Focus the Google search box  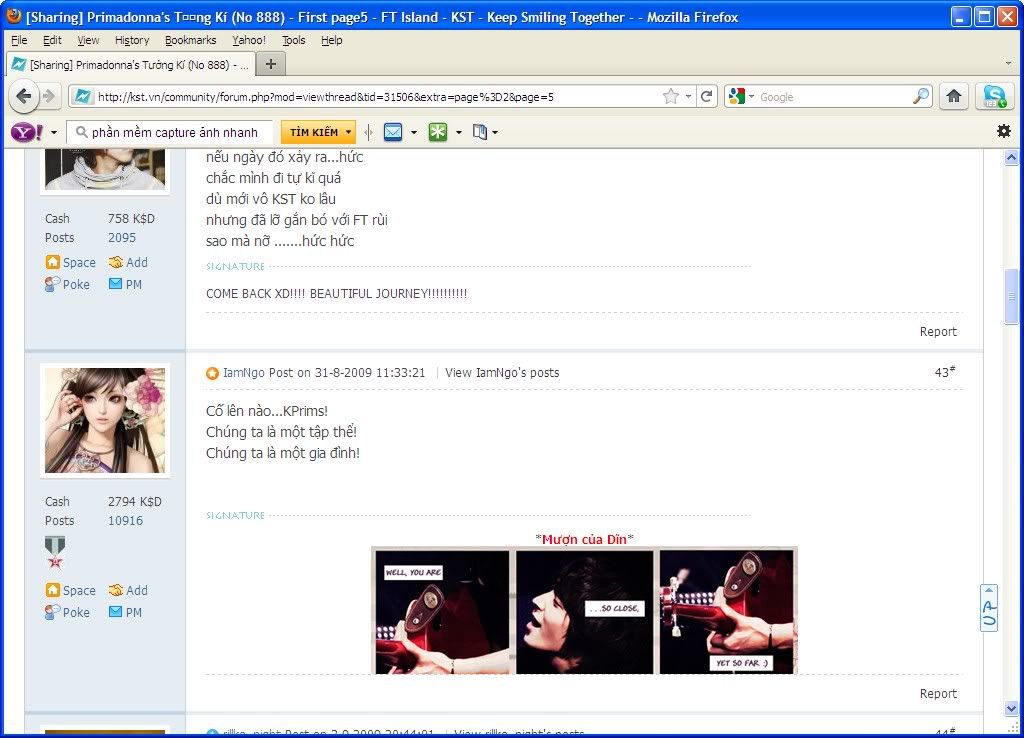[834, 97]
